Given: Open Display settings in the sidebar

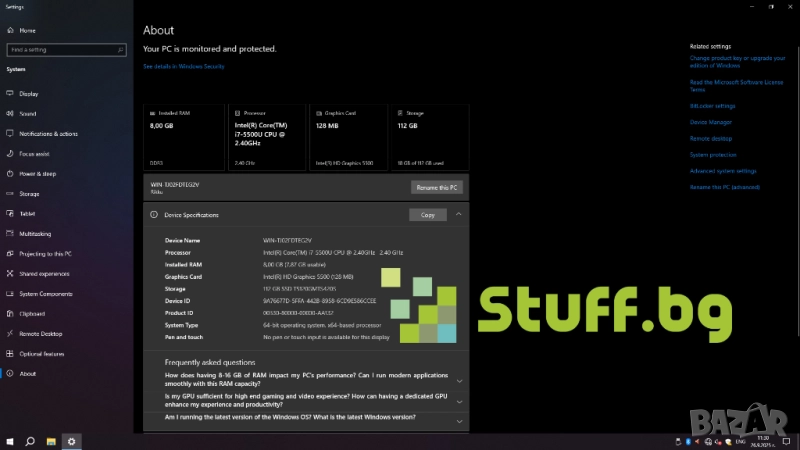Looking at the screenshot, I should tap(28, 94).
